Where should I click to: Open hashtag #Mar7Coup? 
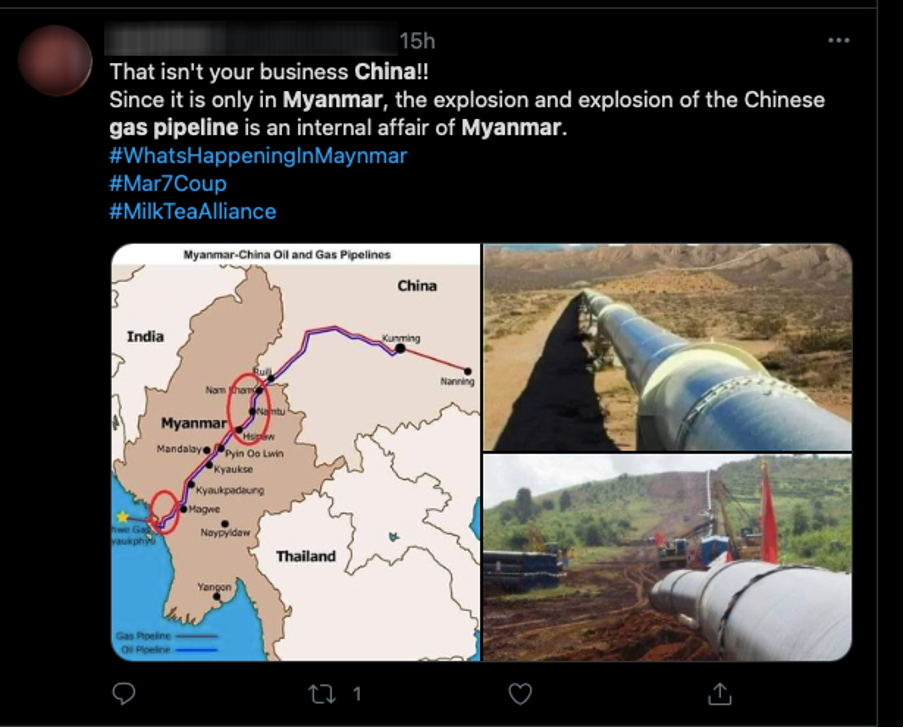click(168, 183)
